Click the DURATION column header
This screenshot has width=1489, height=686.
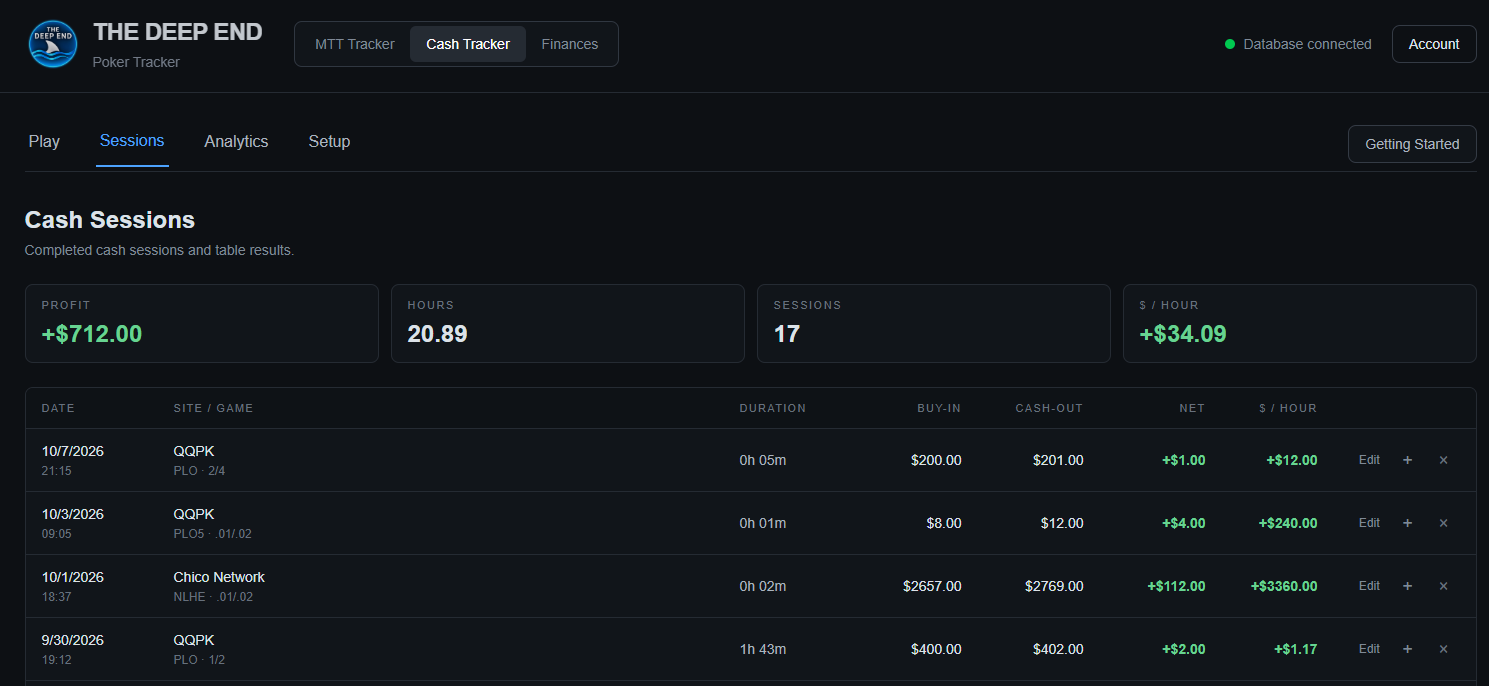772,408
